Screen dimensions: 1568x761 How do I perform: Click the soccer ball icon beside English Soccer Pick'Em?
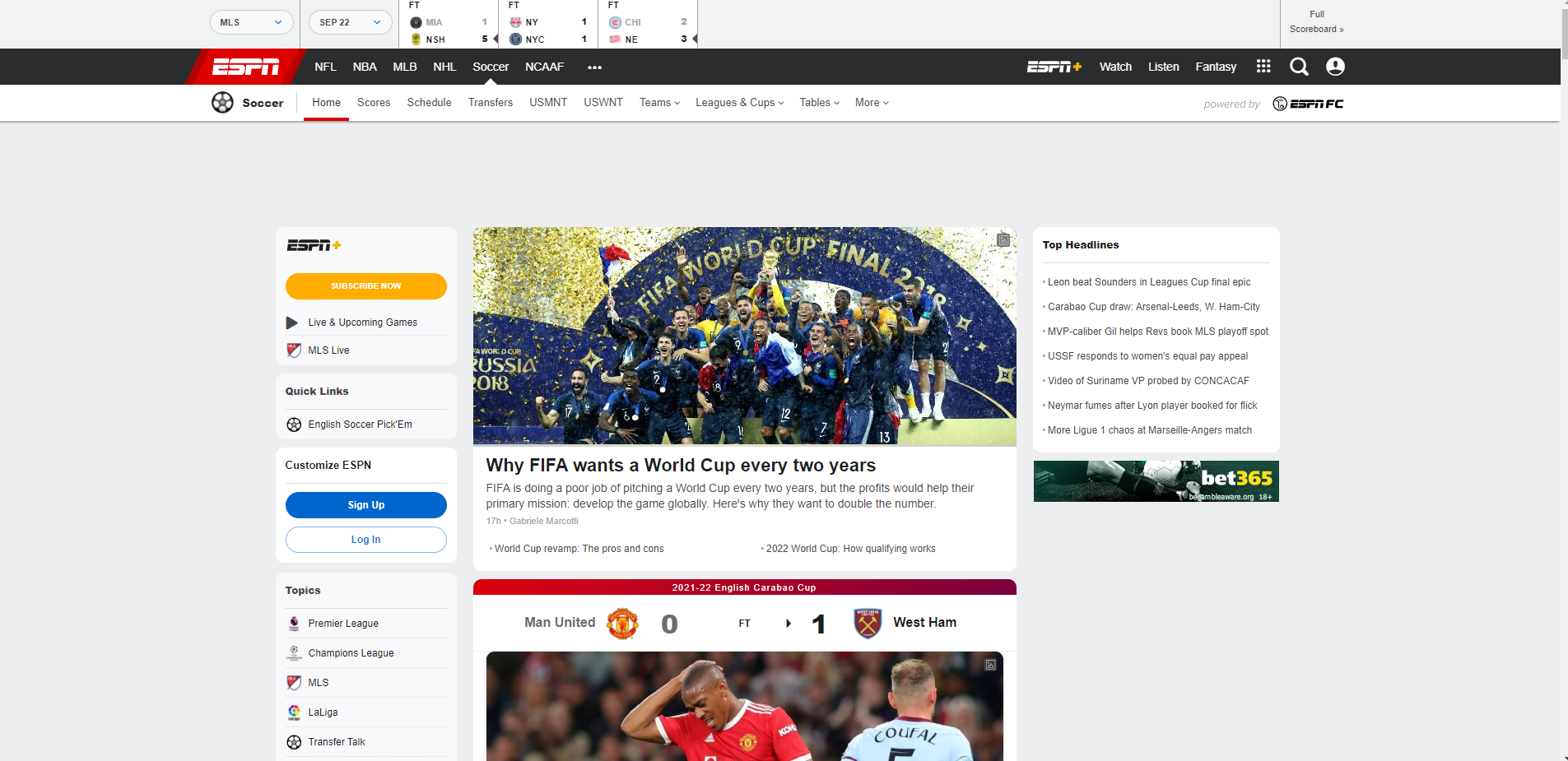point(294,425)
